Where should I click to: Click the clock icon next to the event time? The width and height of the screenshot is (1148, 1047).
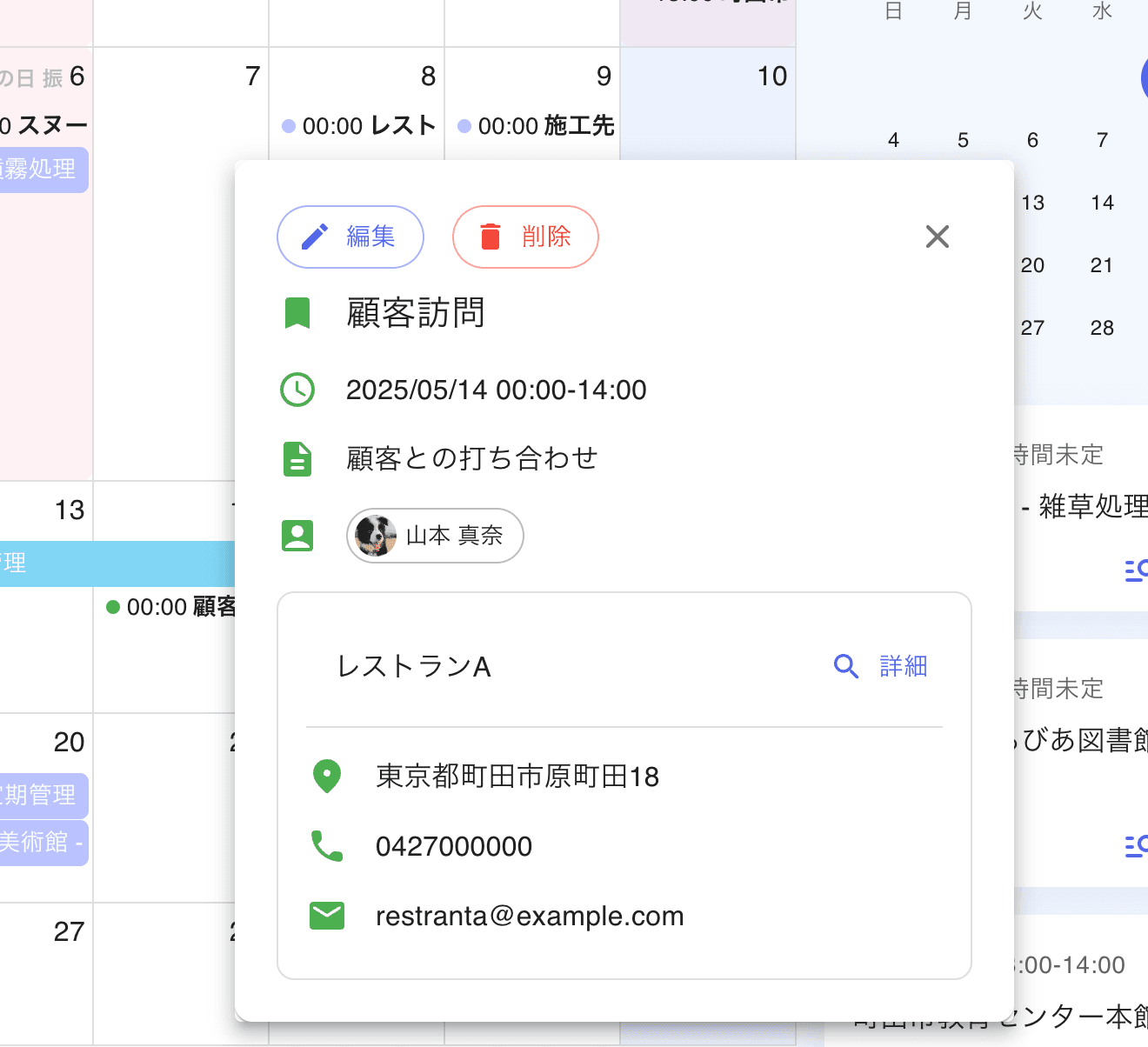pyautogui.click(x=297, y=390)
